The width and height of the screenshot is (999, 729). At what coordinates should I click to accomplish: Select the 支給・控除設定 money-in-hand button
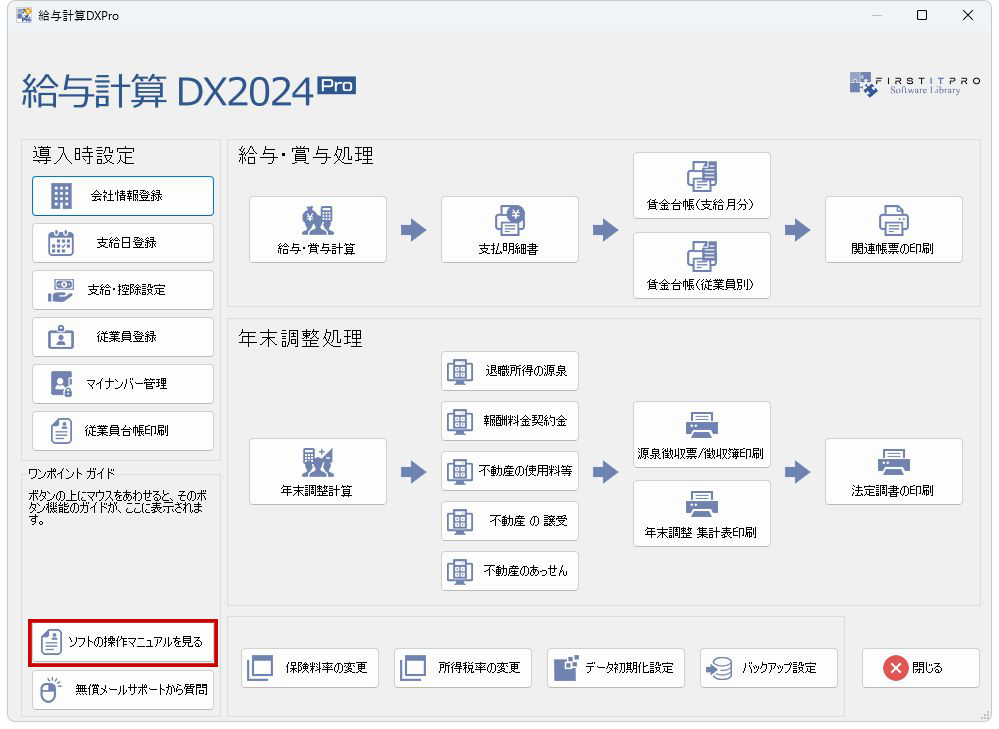click(x=122, y=290)
